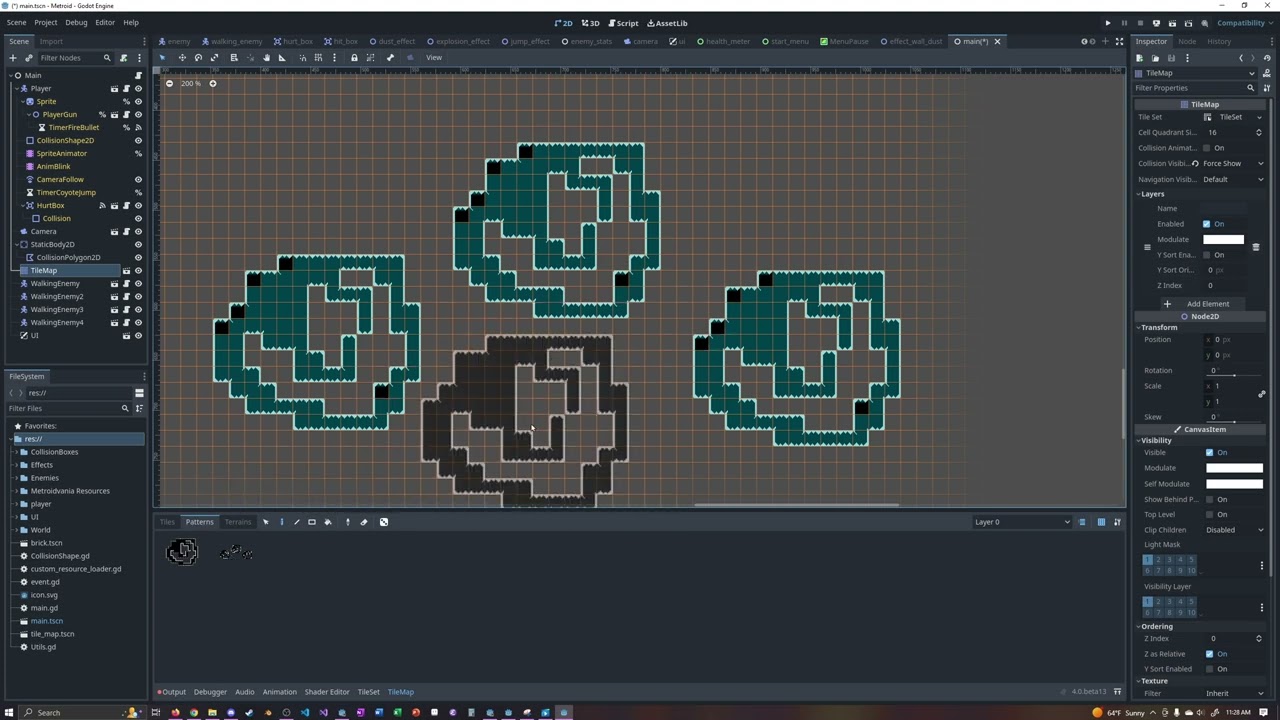Screen dimensions: 1280x720
Task: Open the TileMap node documentation icon
Action: pos(1266,73)
